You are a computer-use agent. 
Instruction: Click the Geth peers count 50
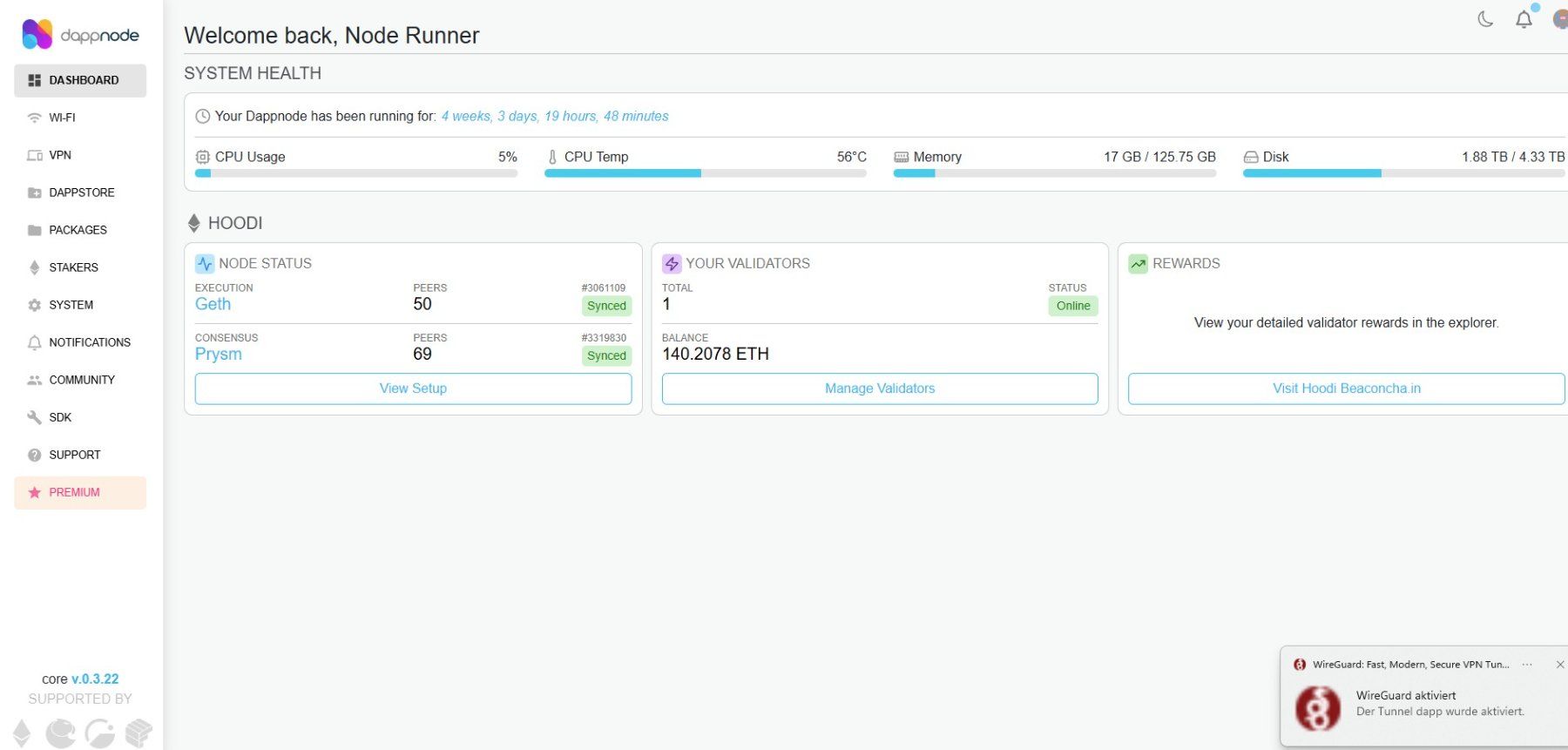click(422, 304)
